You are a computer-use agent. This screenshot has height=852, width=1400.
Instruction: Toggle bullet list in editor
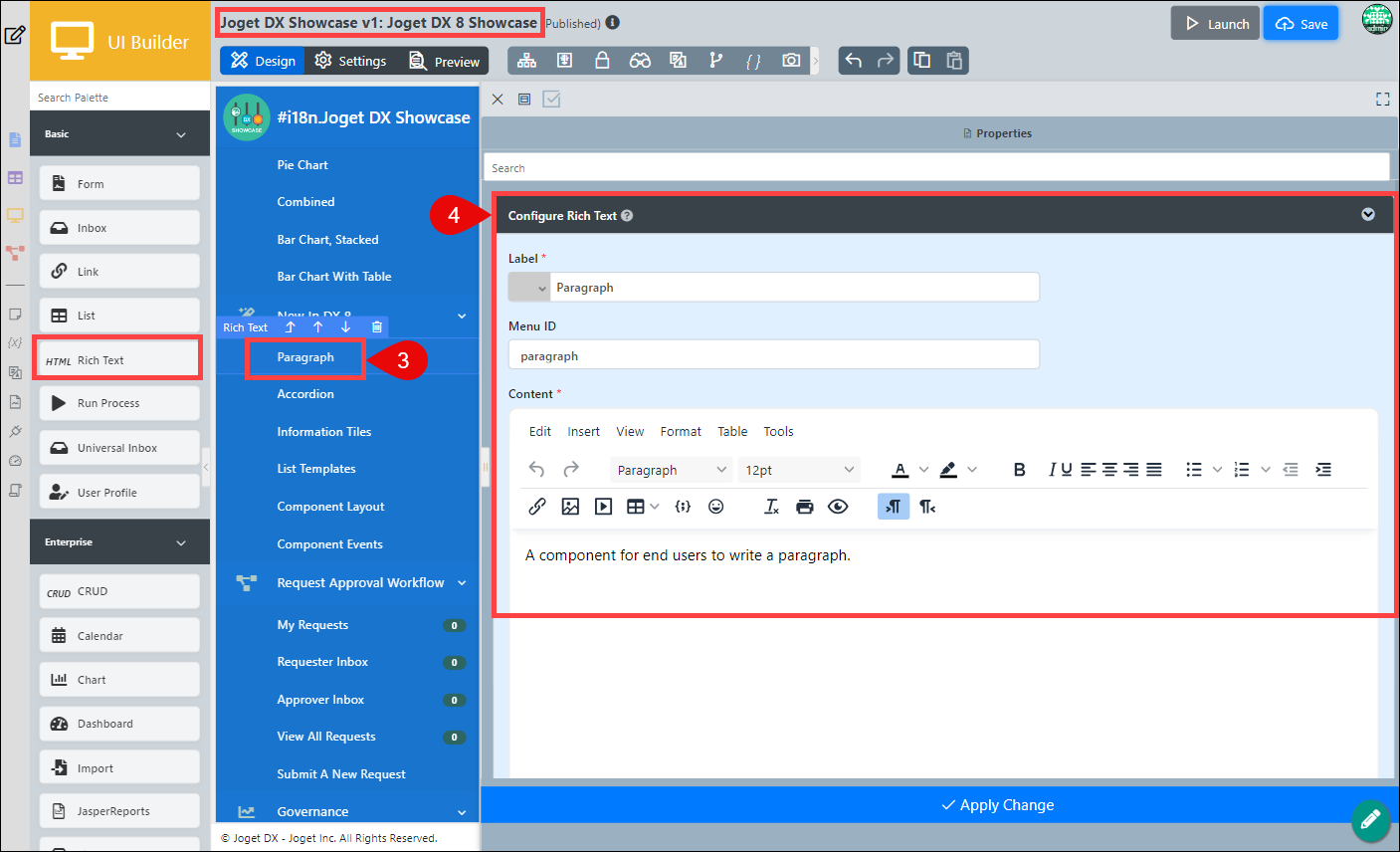click(1194, 470)
